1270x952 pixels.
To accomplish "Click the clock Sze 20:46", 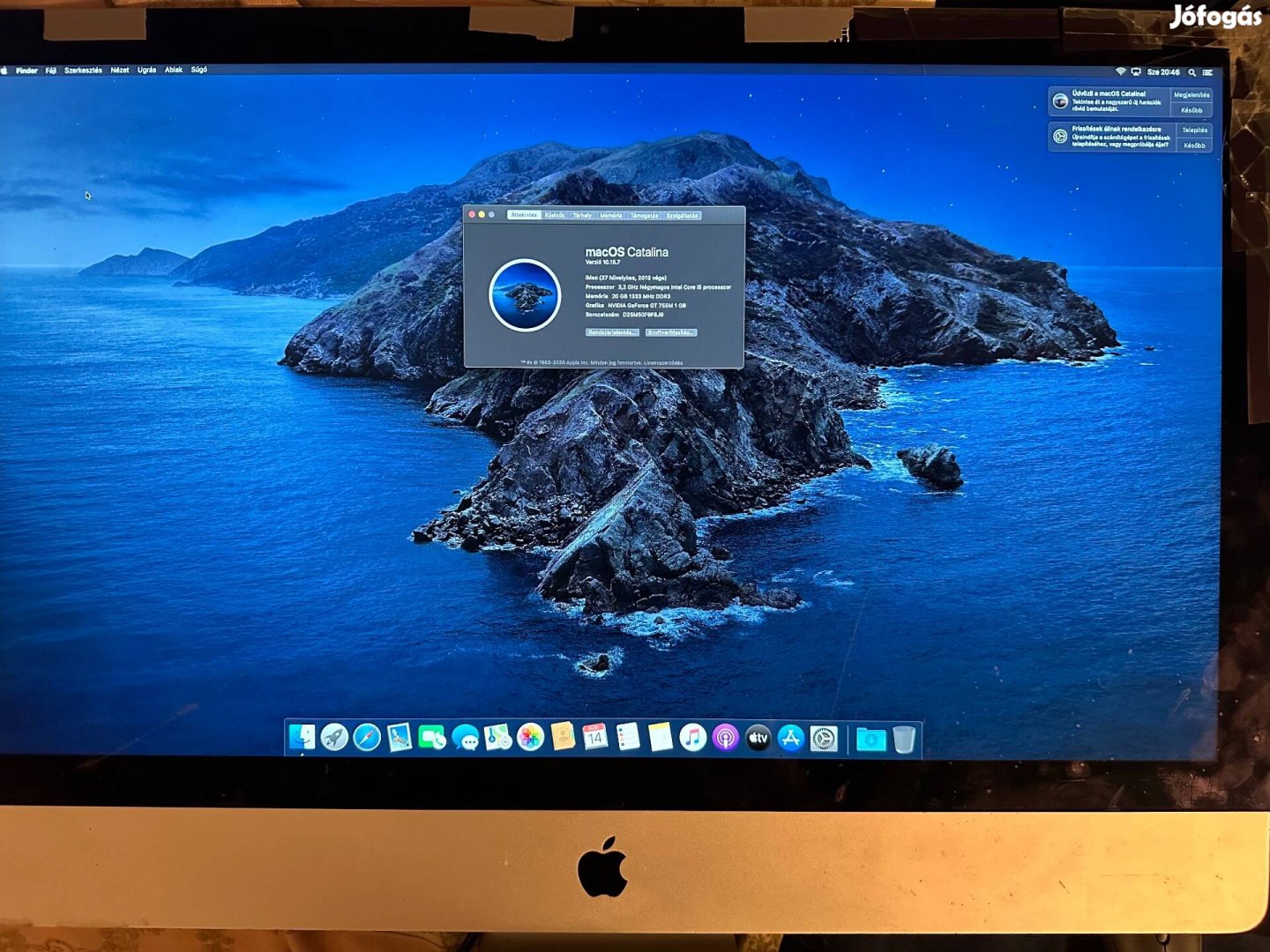I will (1163, 72).
